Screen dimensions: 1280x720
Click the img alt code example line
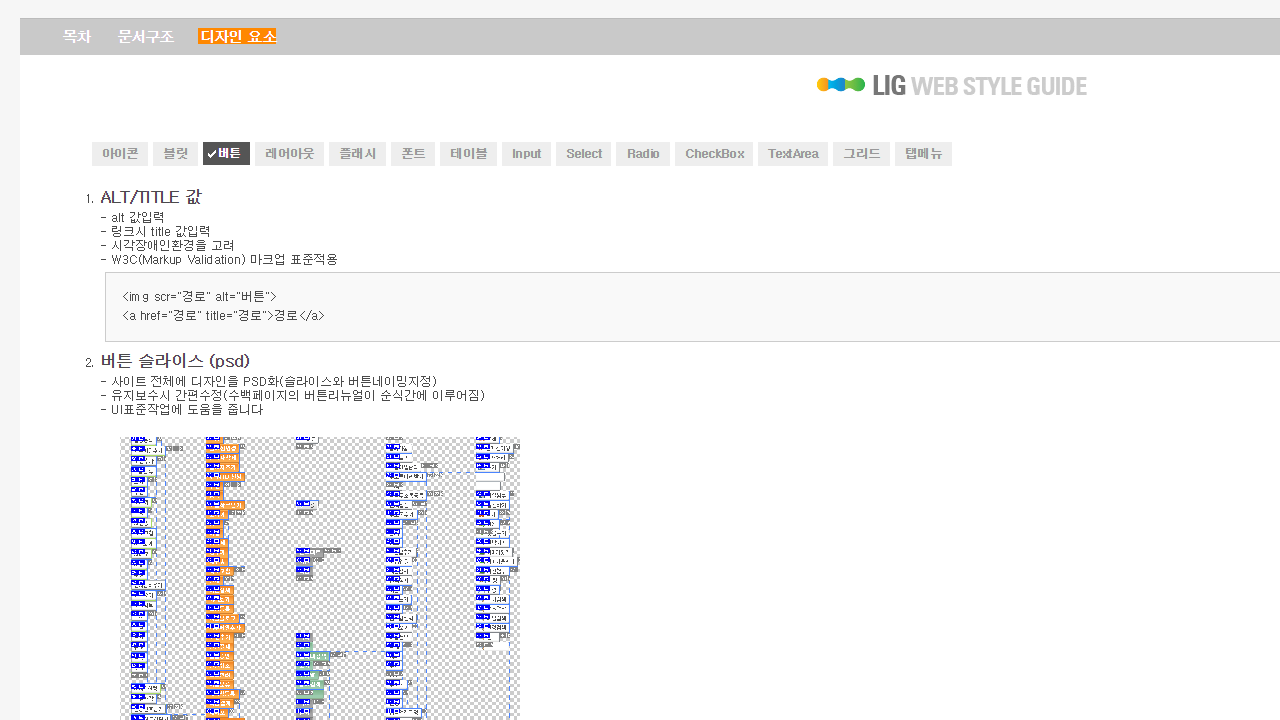click(x=199, y=297)
